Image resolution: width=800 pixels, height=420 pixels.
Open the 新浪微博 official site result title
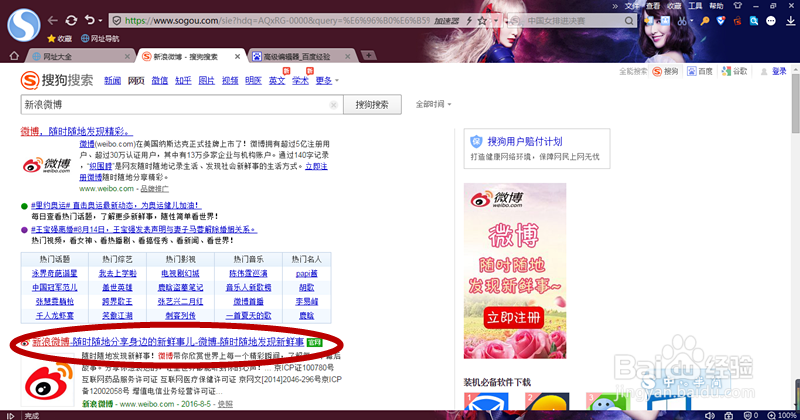pos(168,342)
